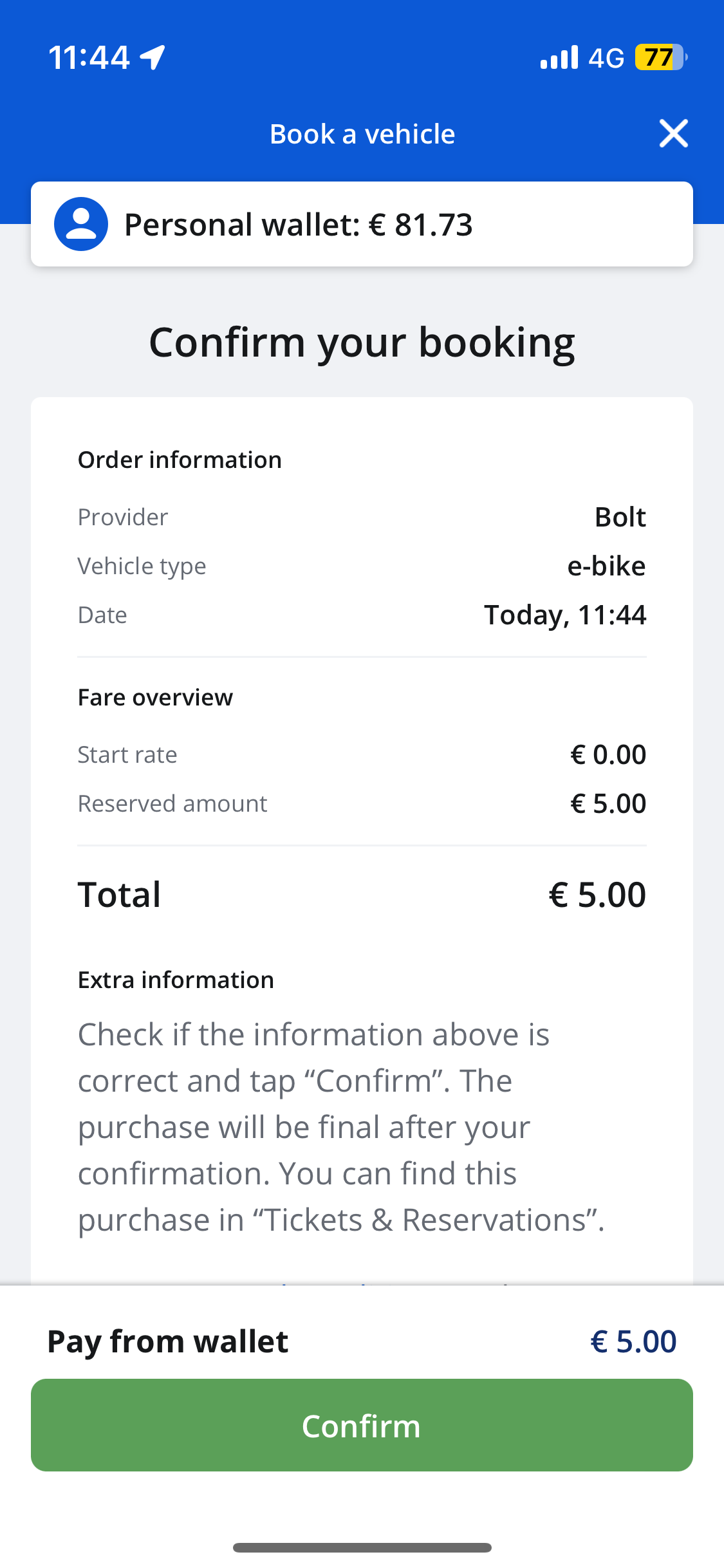Tap the location arrow in status bar
This screenshot has height=1568, width=724.
(x=153, y=57)
